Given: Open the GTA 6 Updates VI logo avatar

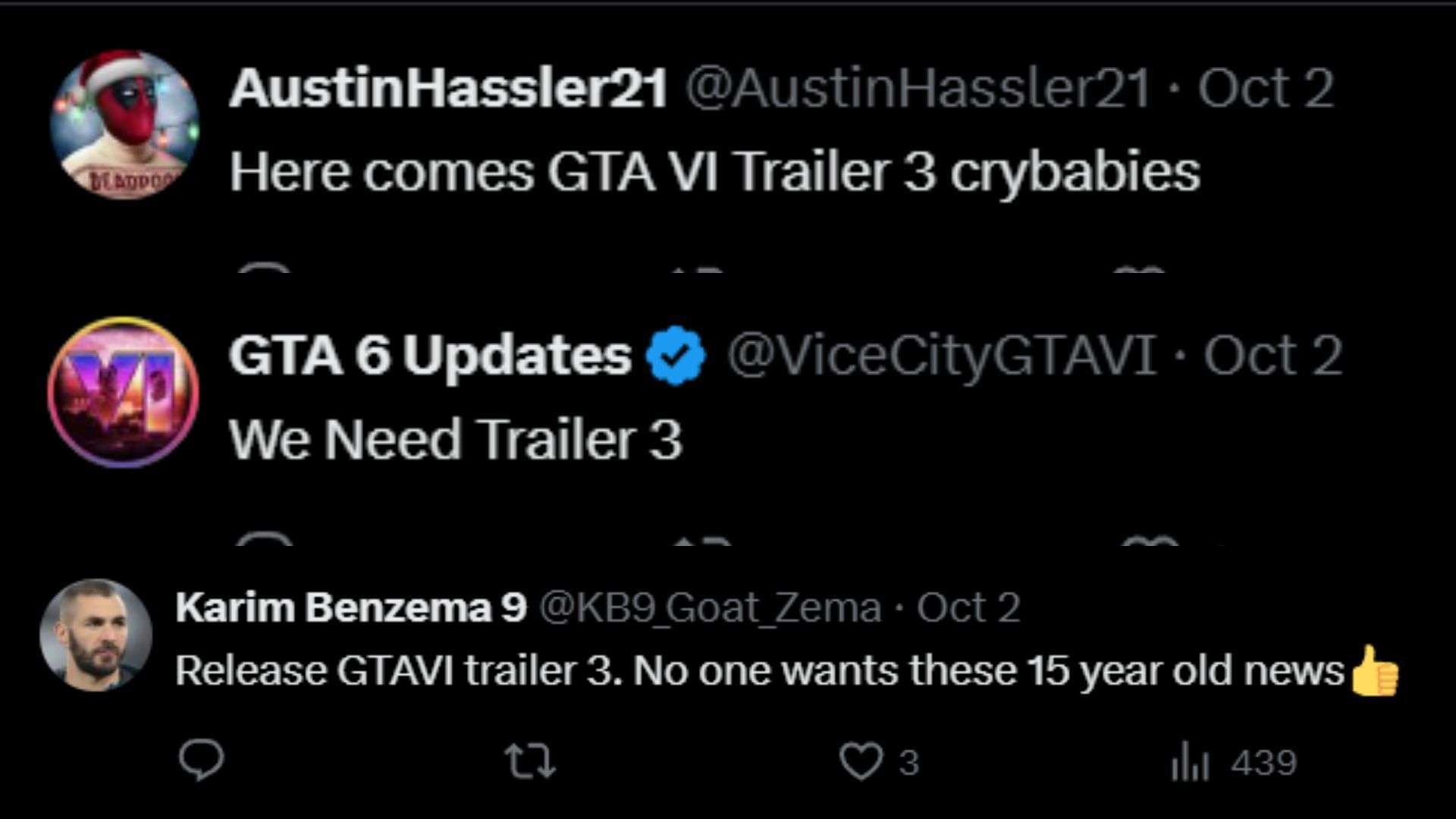Looking at the screenshot, I should [124, 392].
